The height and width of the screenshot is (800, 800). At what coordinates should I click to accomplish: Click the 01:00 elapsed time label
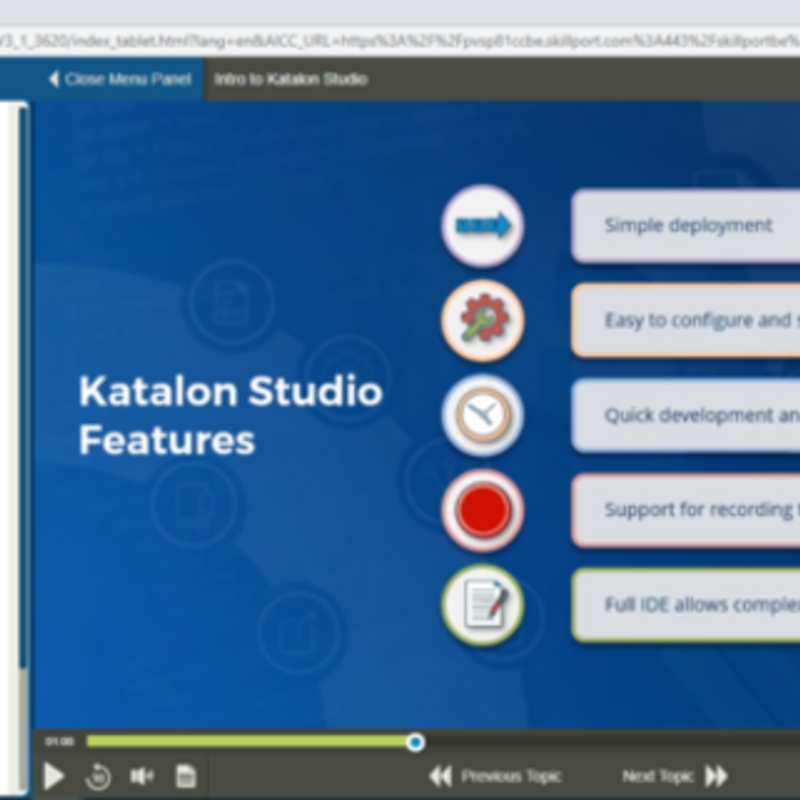click(60, 741)
